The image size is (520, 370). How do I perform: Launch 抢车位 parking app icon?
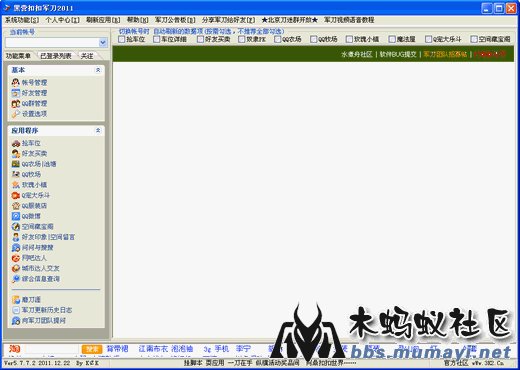[x=16, y=143]
